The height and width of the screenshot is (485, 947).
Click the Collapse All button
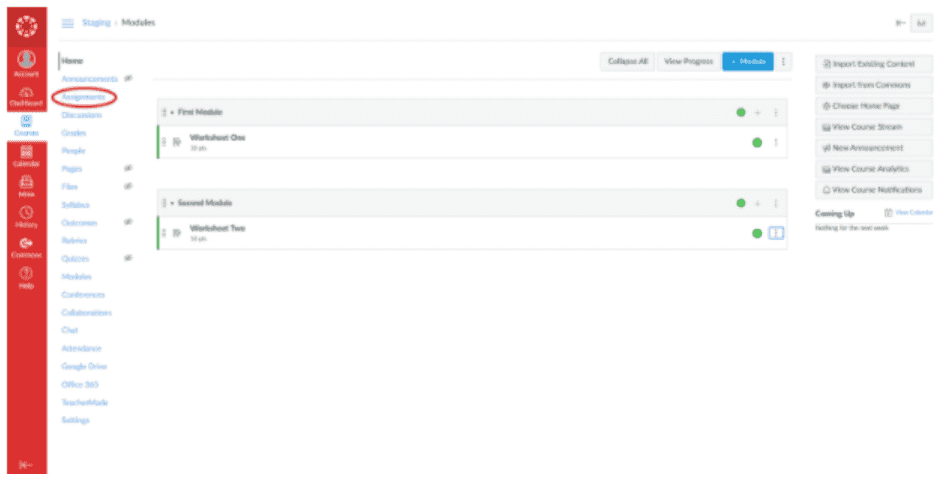(628, 62)
